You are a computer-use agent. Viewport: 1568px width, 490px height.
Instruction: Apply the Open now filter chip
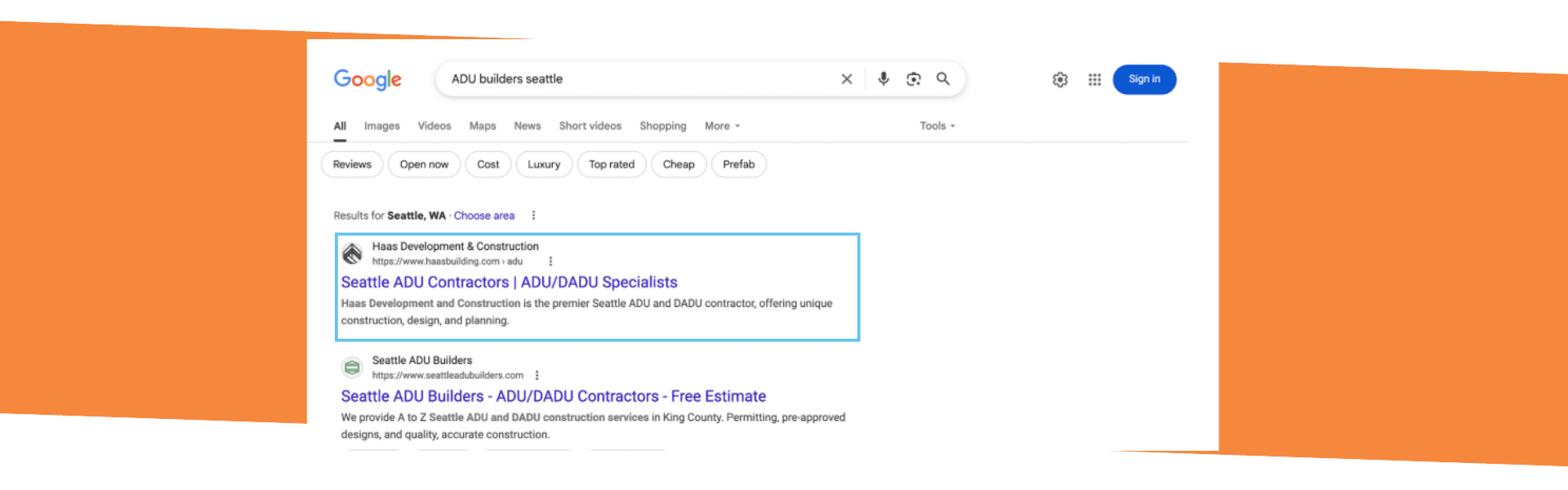pyautogui.click(x=424, y=164)
